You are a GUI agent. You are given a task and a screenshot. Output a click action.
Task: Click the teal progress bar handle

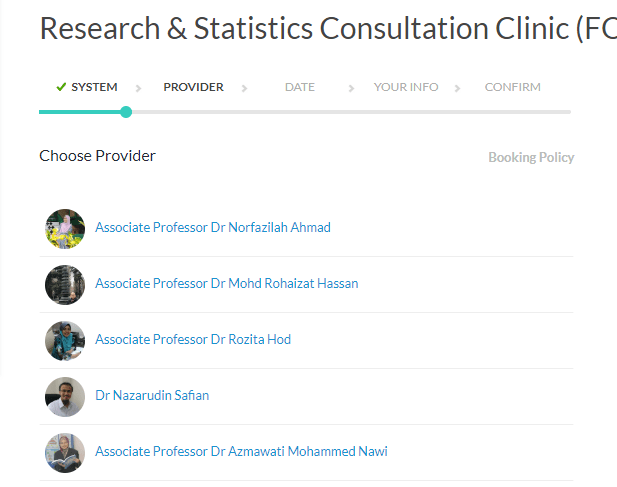(126, 112)
